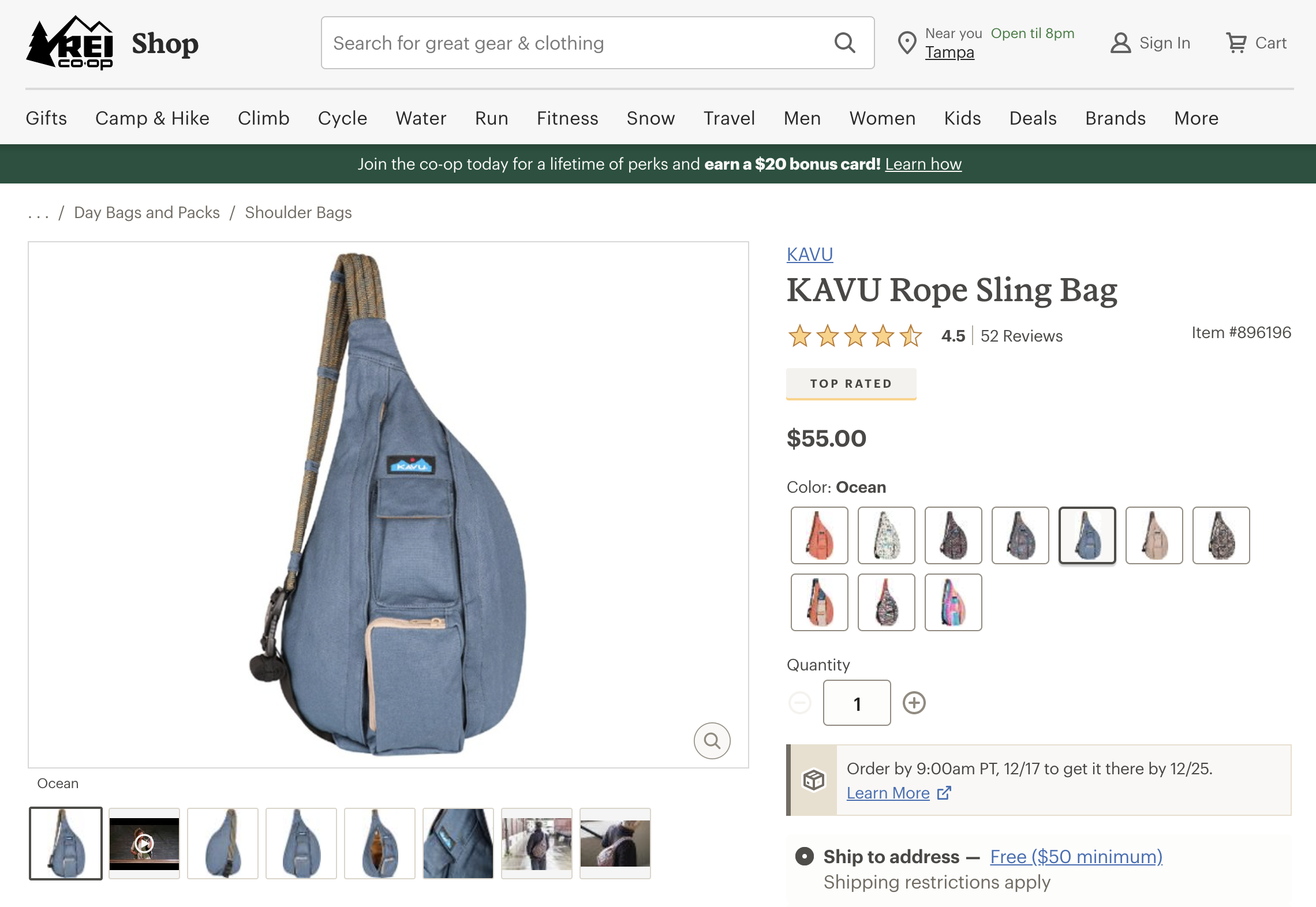Increase quantity with the plus stepper
Image resolution: width=1316 pixels, height=907 pixels.
pos(914,703)
